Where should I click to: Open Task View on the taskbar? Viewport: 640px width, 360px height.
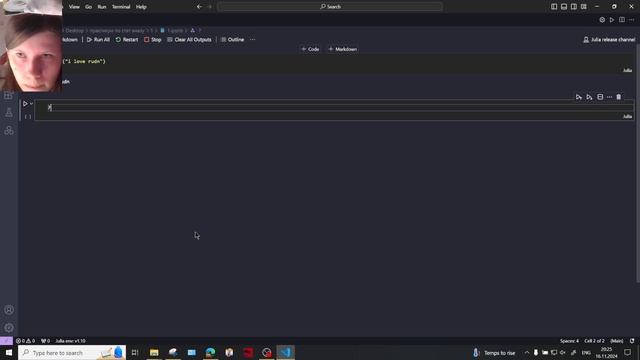pos(135,352)
